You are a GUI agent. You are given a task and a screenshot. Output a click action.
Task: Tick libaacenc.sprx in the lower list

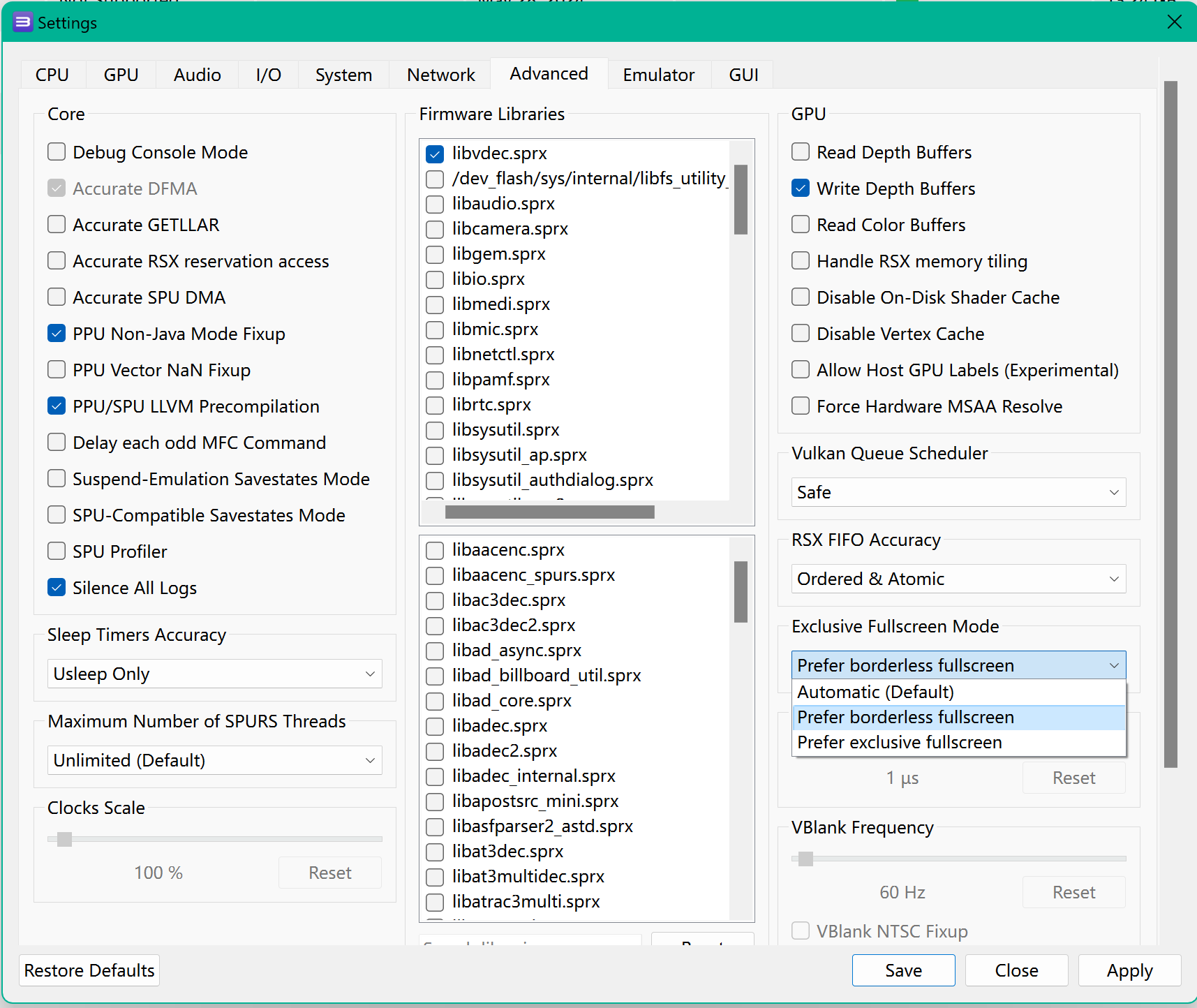435,550
